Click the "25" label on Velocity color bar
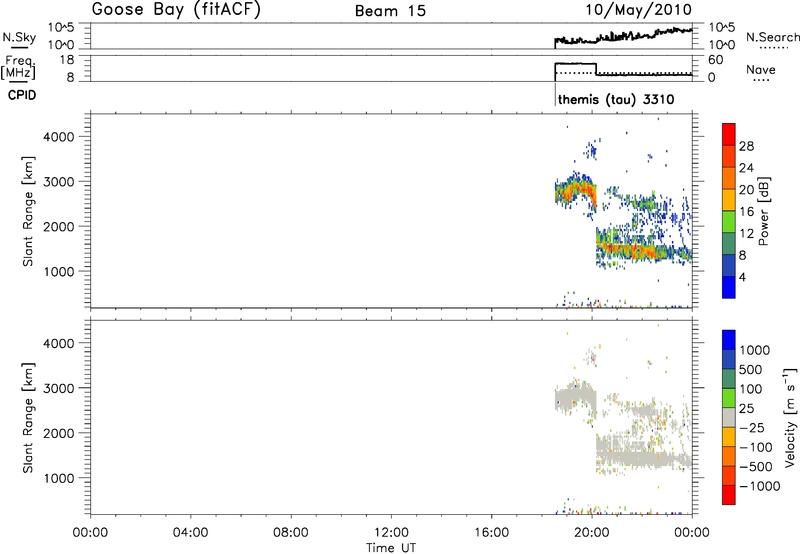The image size is (800, 554). click(746, 409)
